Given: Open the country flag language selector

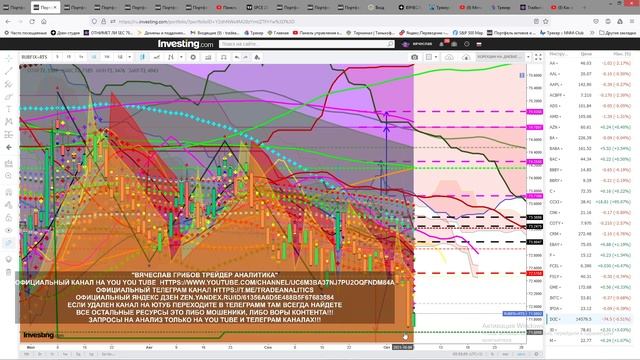Looking at the screenshot, I should click(479, 44).
